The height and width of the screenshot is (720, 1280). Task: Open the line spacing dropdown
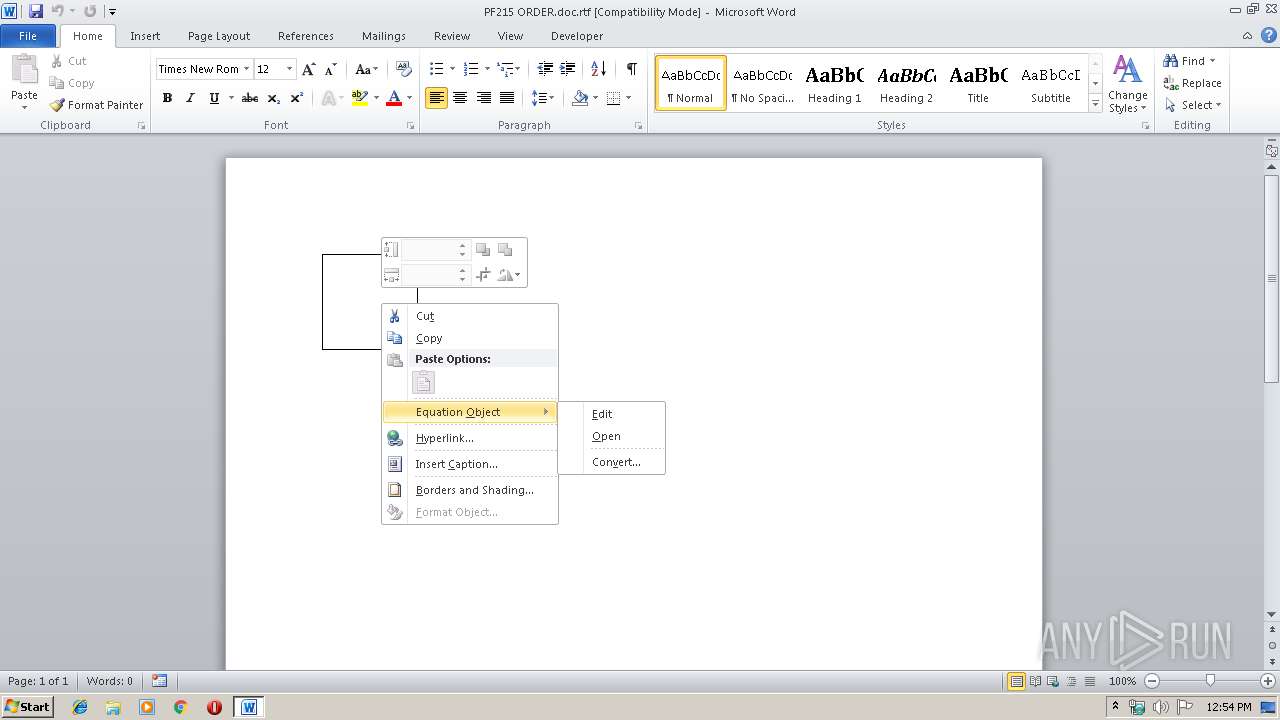click(x=543, y=98)
